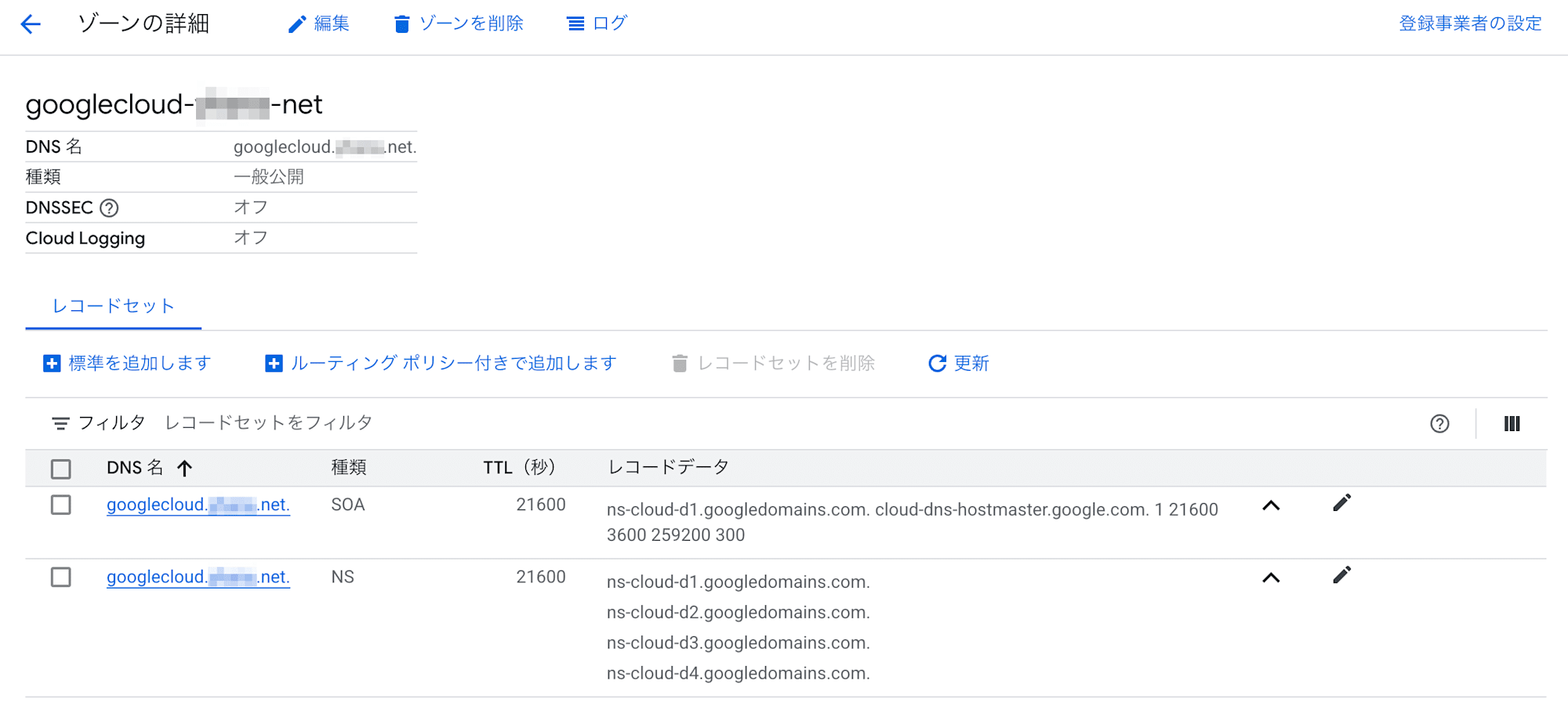Click the ログ button text
Image resolution: width=1568 pixels, height=728 pixels.
[610, 24]
